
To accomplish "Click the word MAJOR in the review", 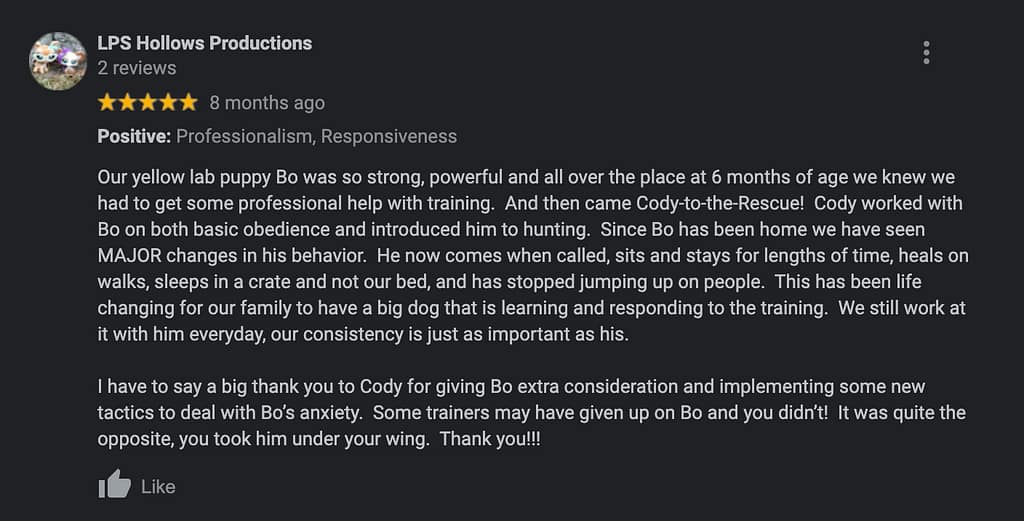I will click(133, 255).
